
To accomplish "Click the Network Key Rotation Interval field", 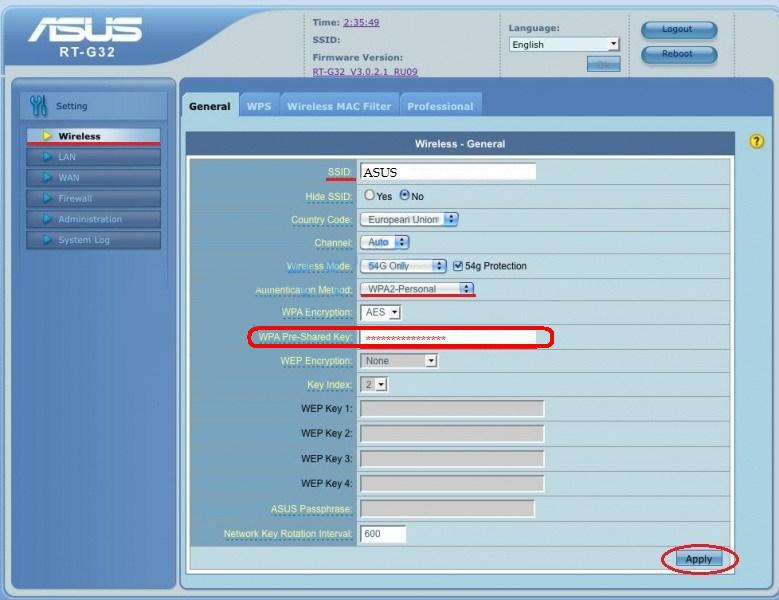I will (383, 533).
